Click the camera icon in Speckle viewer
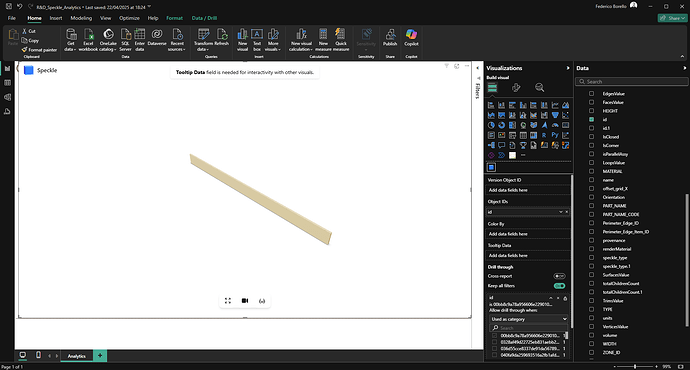 coord(245,301)
